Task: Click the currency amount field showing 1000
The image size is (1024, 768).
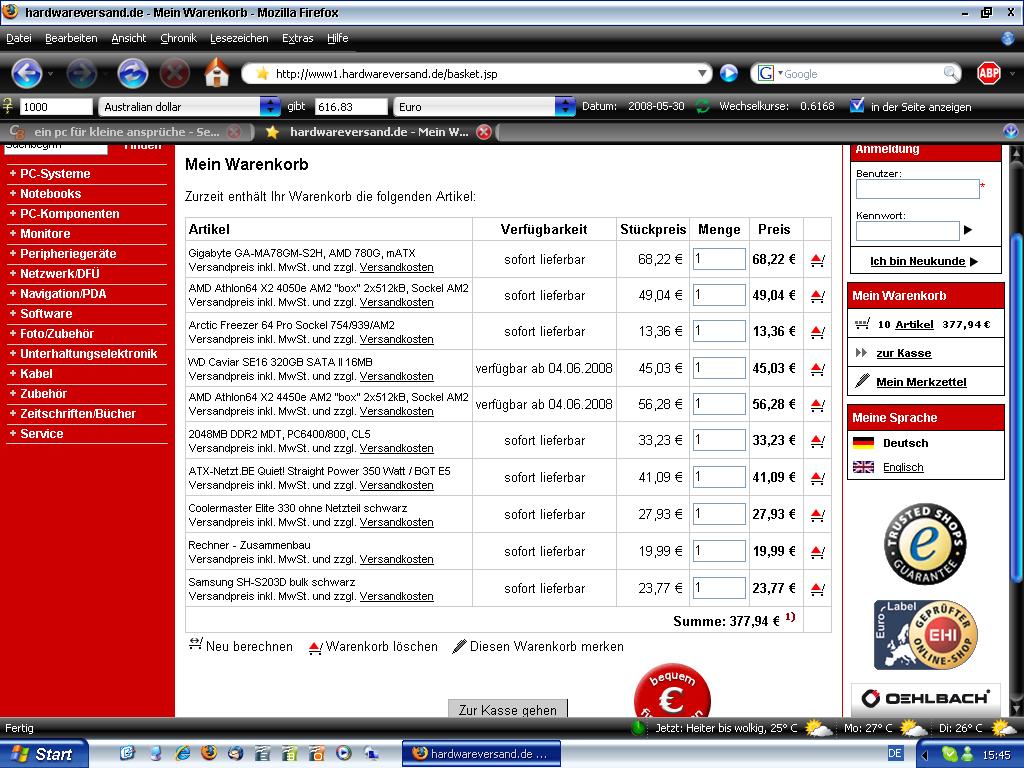Action: coord(56,106)
